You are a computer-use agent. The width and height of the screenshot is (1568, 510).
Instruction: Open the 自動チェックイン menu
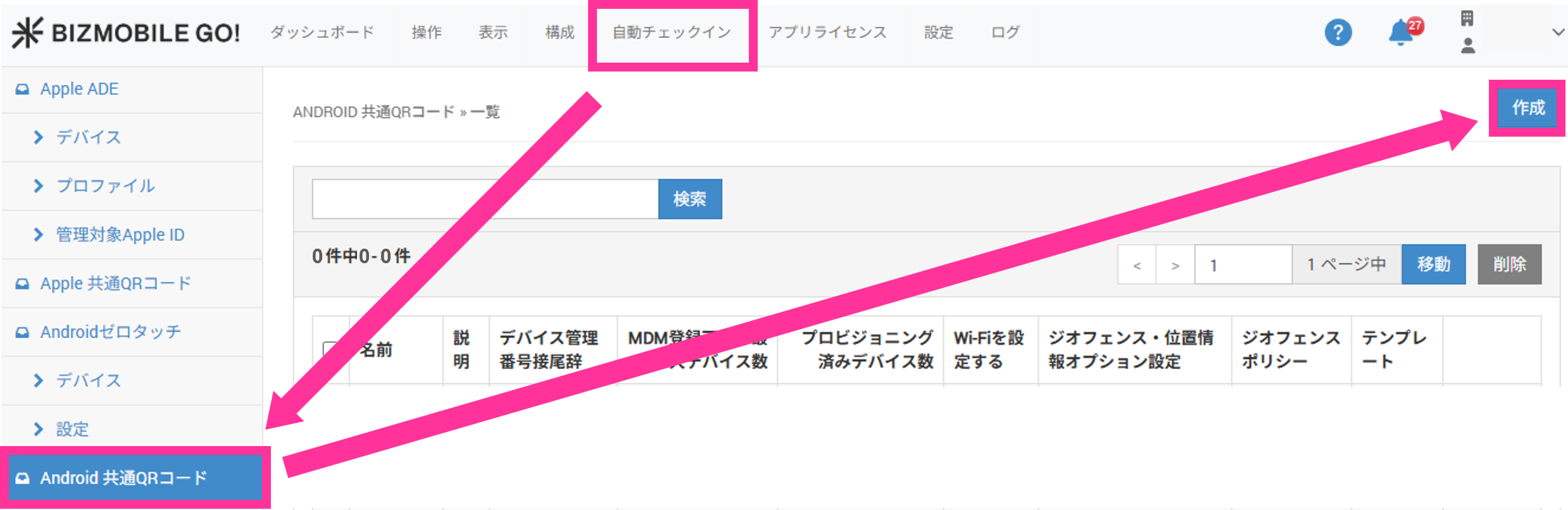(672, 32)
